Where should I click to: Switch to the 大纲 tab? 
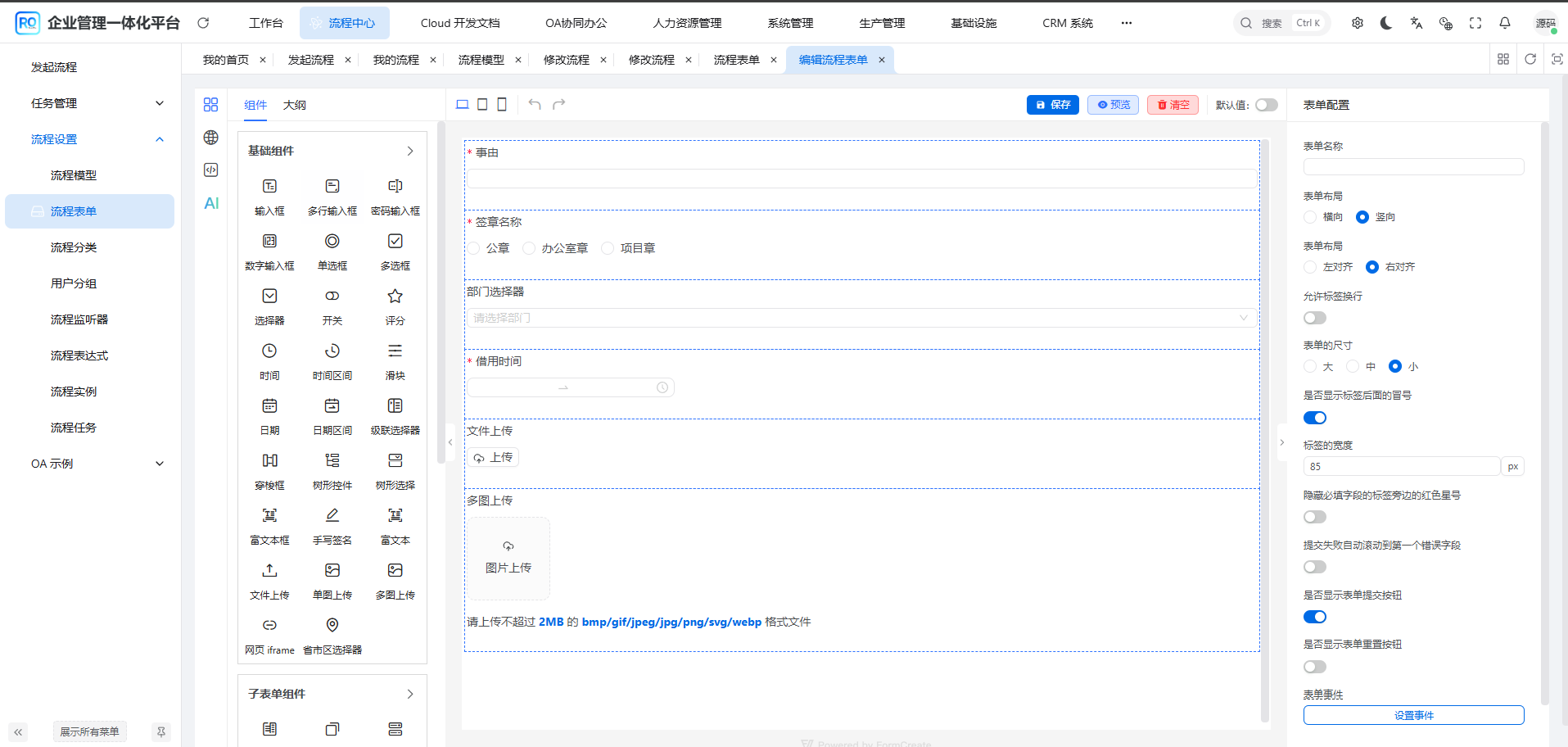(295, 105)
